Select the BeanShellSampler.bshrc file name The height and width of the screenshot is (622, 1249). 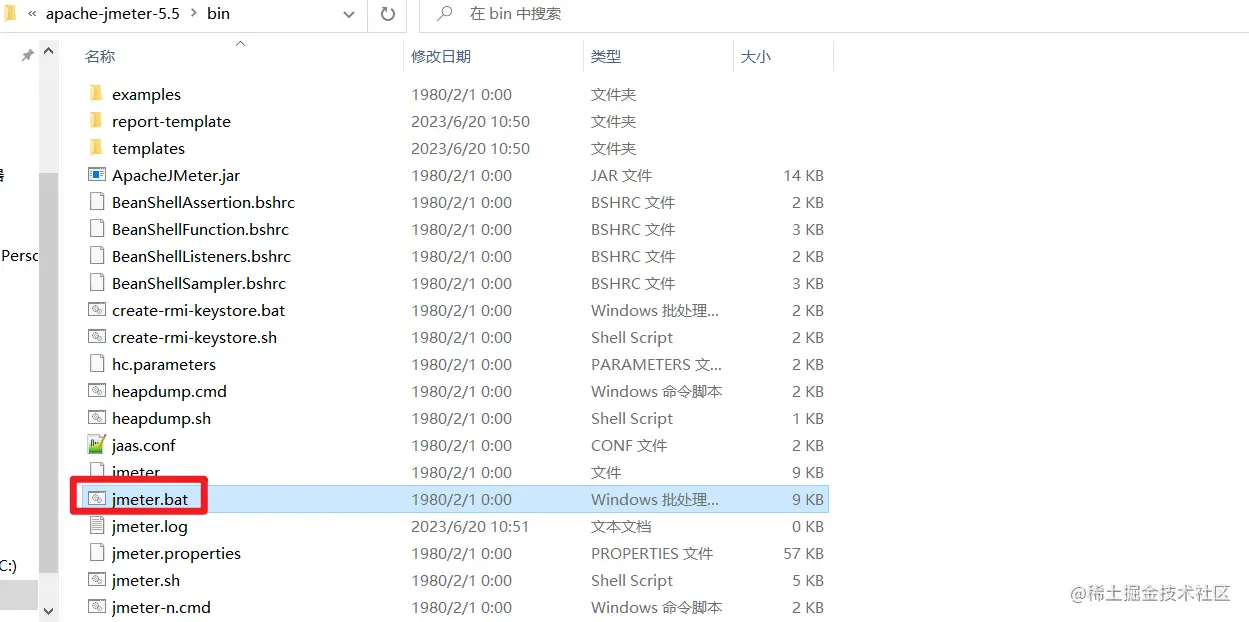click(x=199, y=283)
